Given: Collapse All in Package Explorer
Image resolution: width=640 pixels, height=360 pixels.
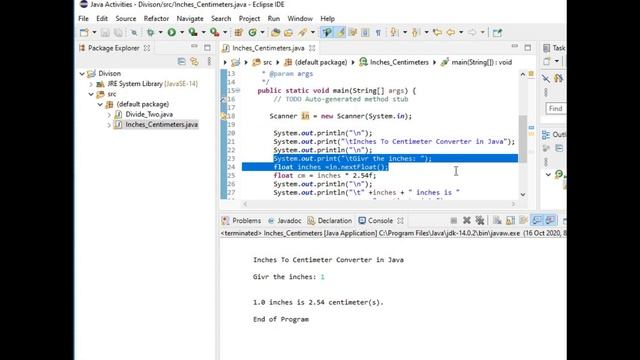Looking at the screenshot, I should (181, 62).
